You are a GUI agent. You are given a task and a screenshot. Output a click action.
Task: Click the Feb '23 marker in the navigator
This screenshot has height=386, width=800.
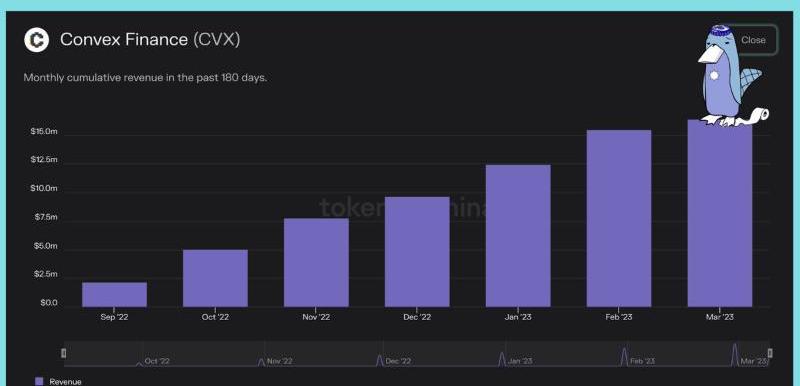pos(642,361)
